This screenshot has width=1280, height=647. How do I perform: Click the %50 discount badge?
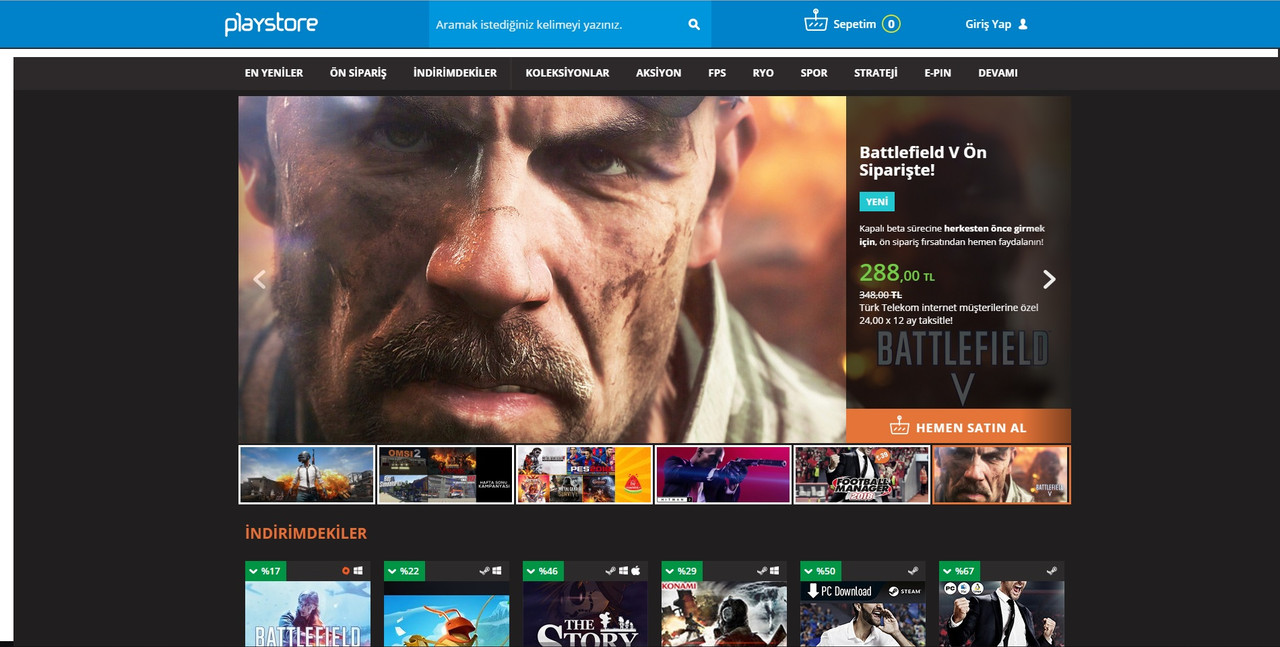[x=822, y=571]
